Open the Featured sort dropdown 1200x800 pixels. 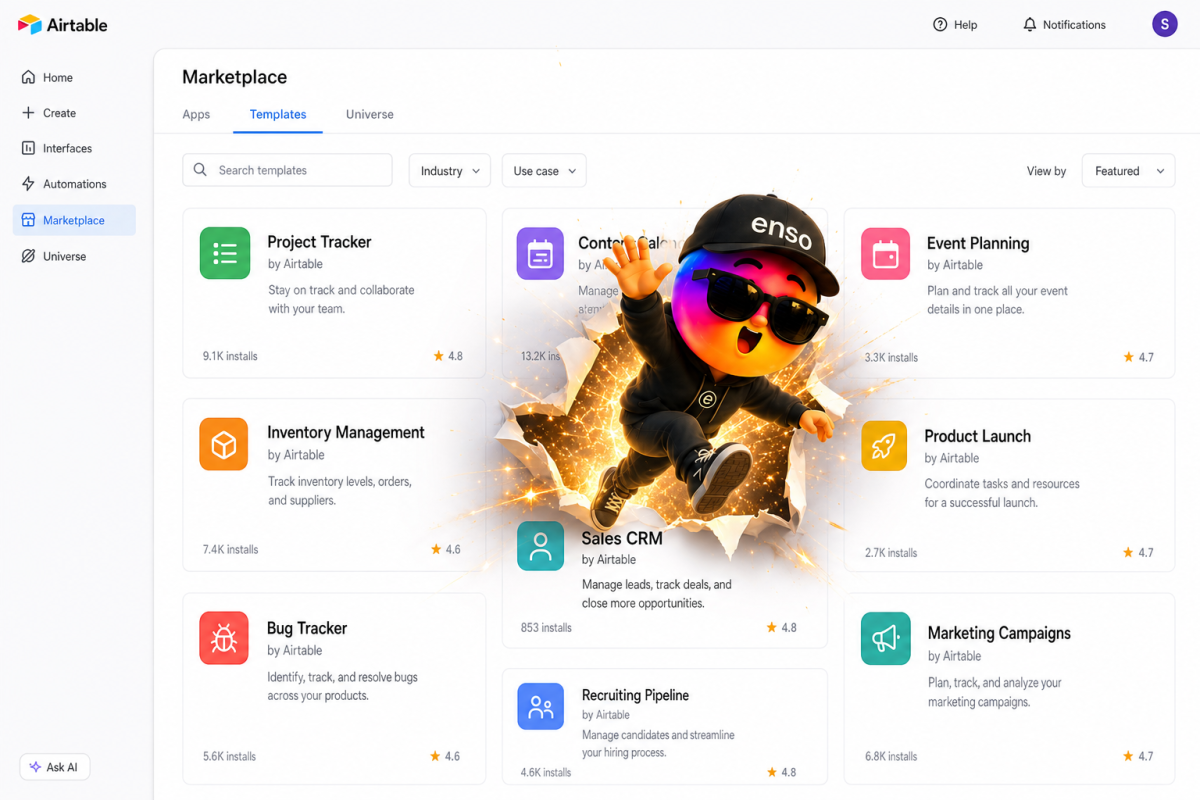pyautogui.click(x=1129, y=170)
